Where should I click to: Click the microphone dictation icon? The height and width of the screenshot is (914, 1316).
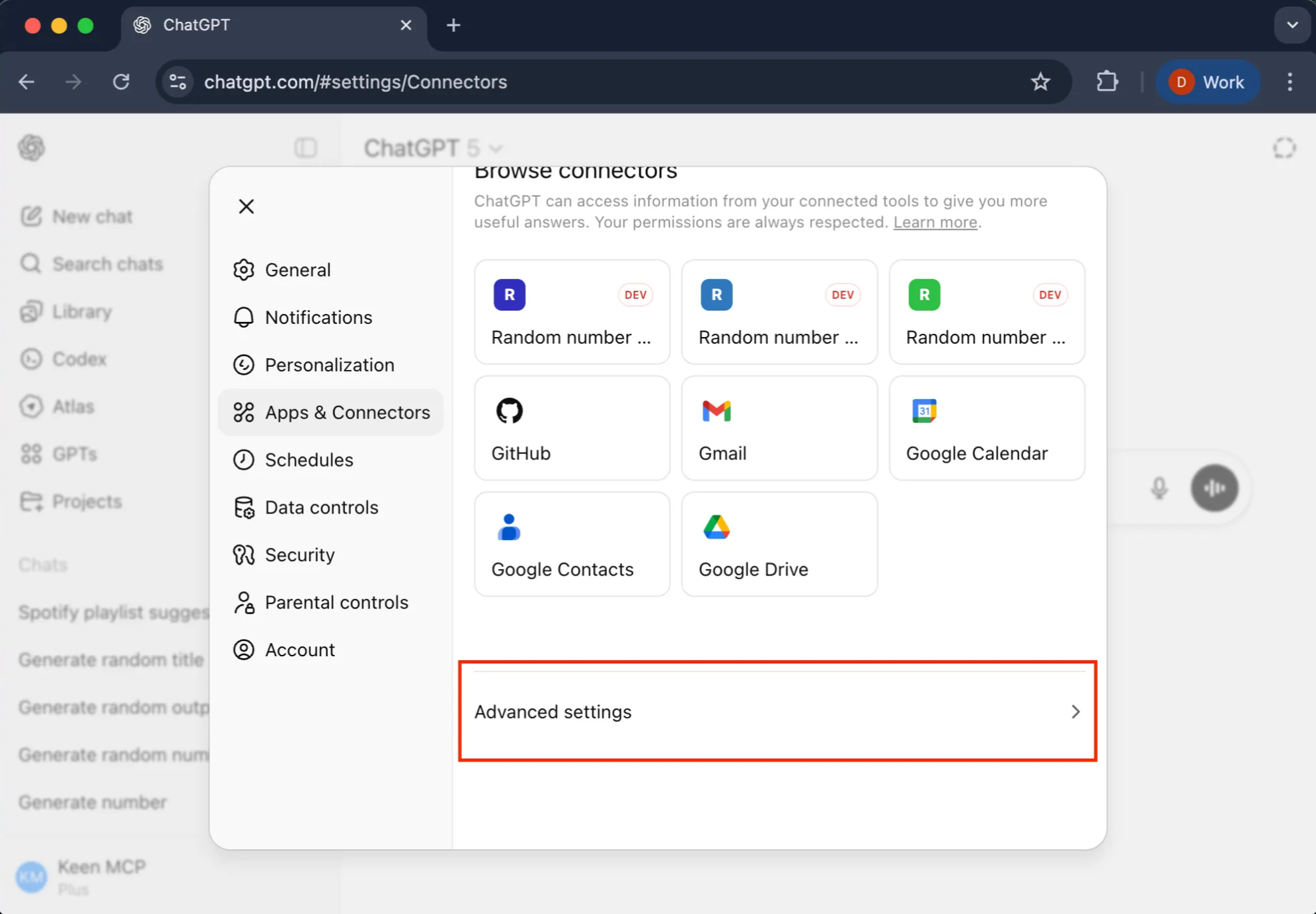point(1159,488)
